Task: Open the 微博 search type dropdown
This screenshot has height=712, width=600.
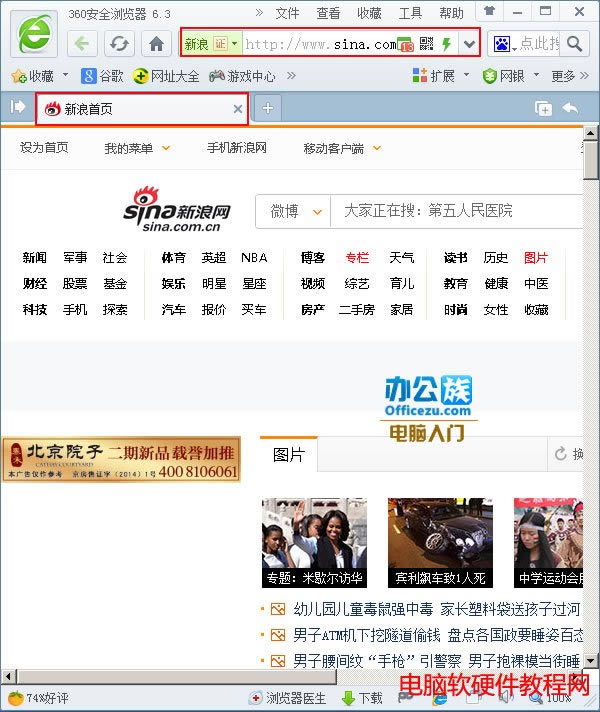Action: pyautogui.click(x=295, y=211)
